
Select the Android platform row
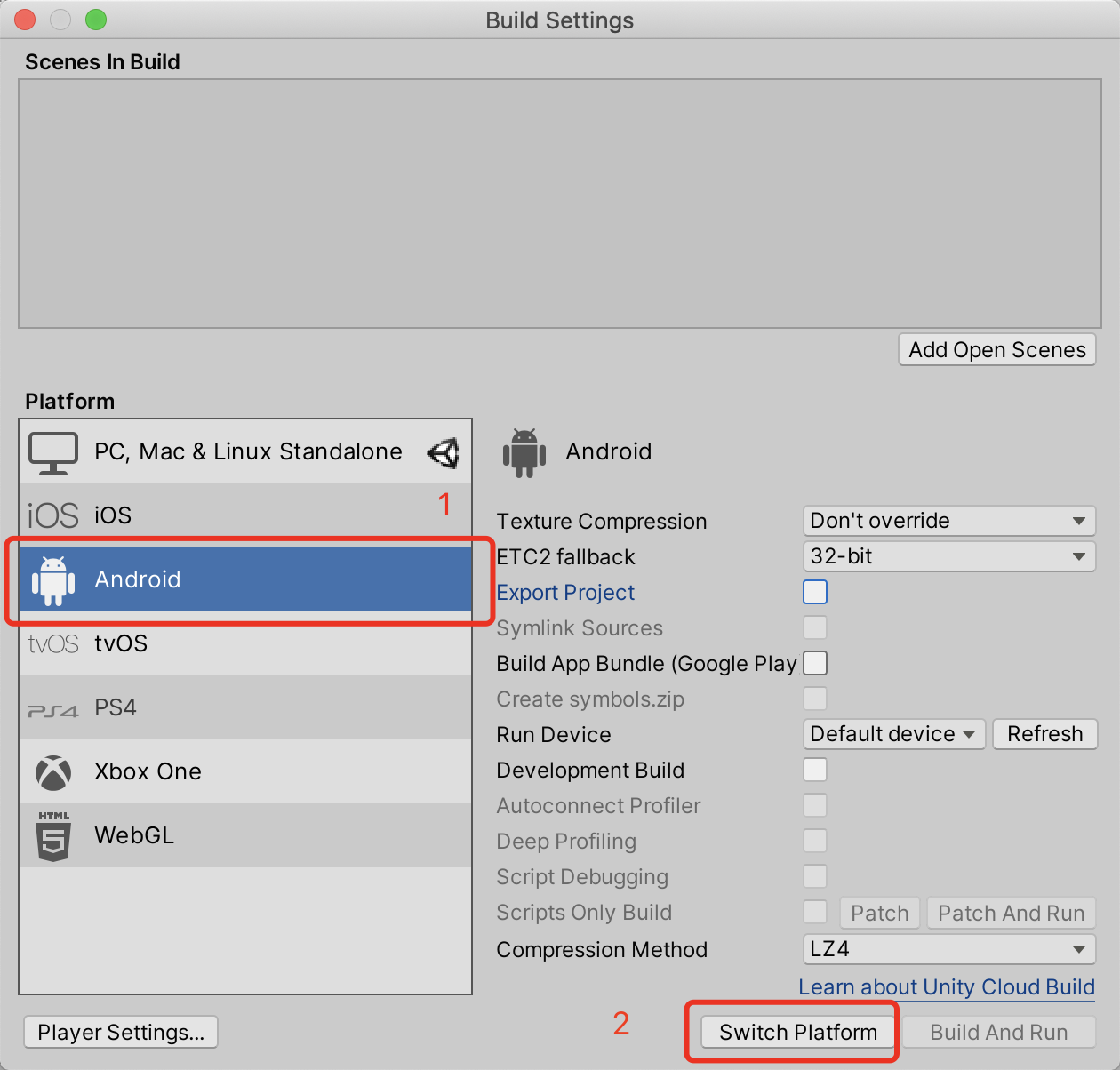pyautogui.click(x=245, y=579)
